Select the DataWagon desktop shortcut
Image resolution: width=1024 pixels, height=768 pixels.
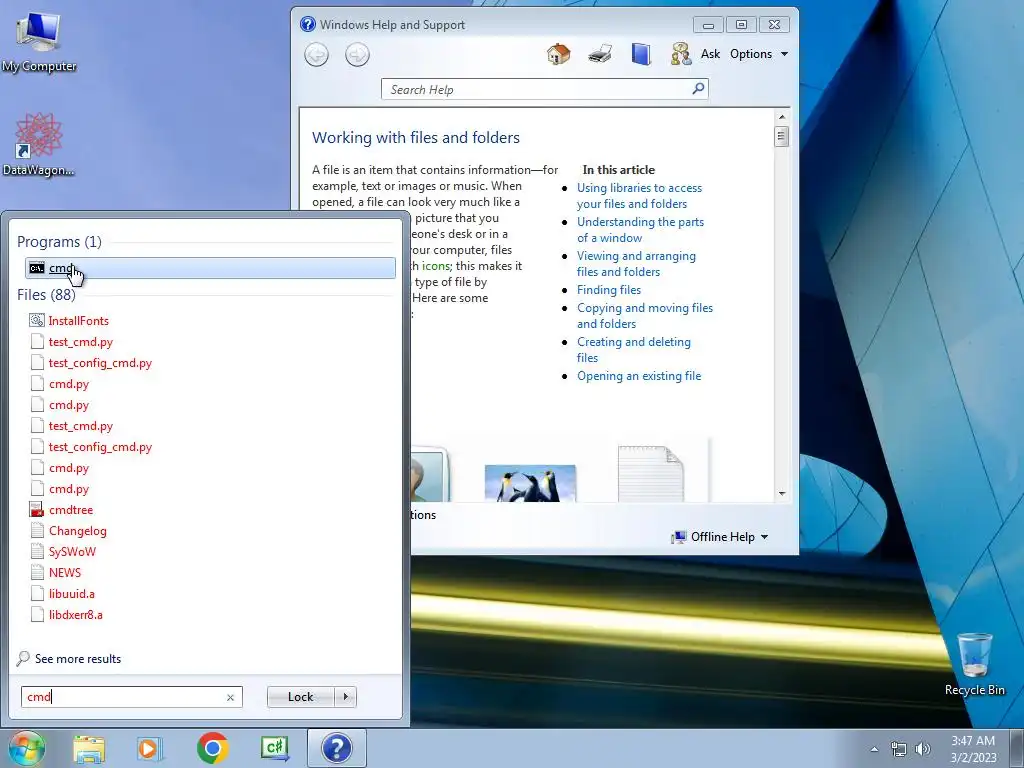39,145
